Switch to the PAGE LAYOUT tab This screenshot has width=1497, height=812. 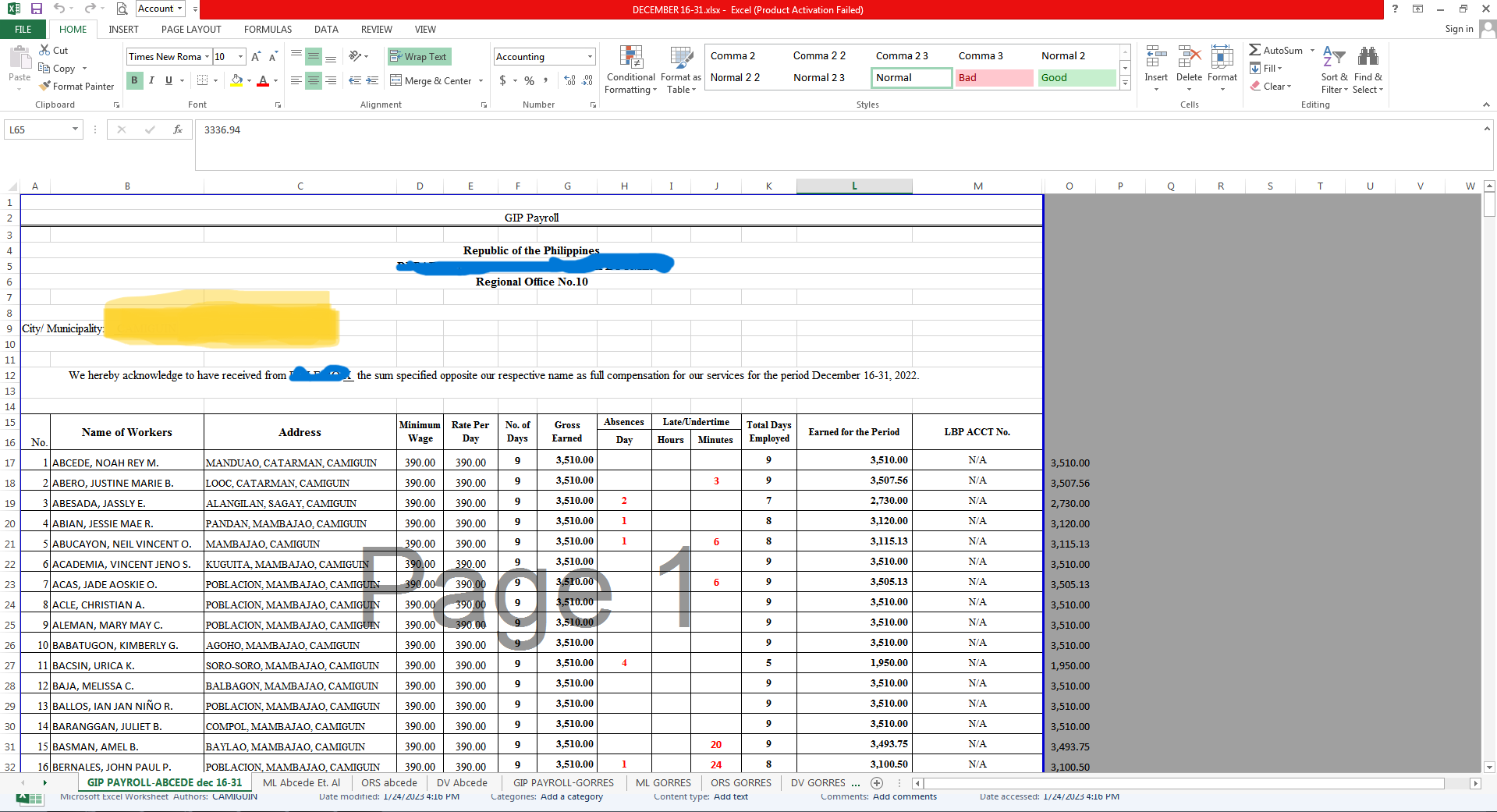pyautogui.click(x=191, y=29)
